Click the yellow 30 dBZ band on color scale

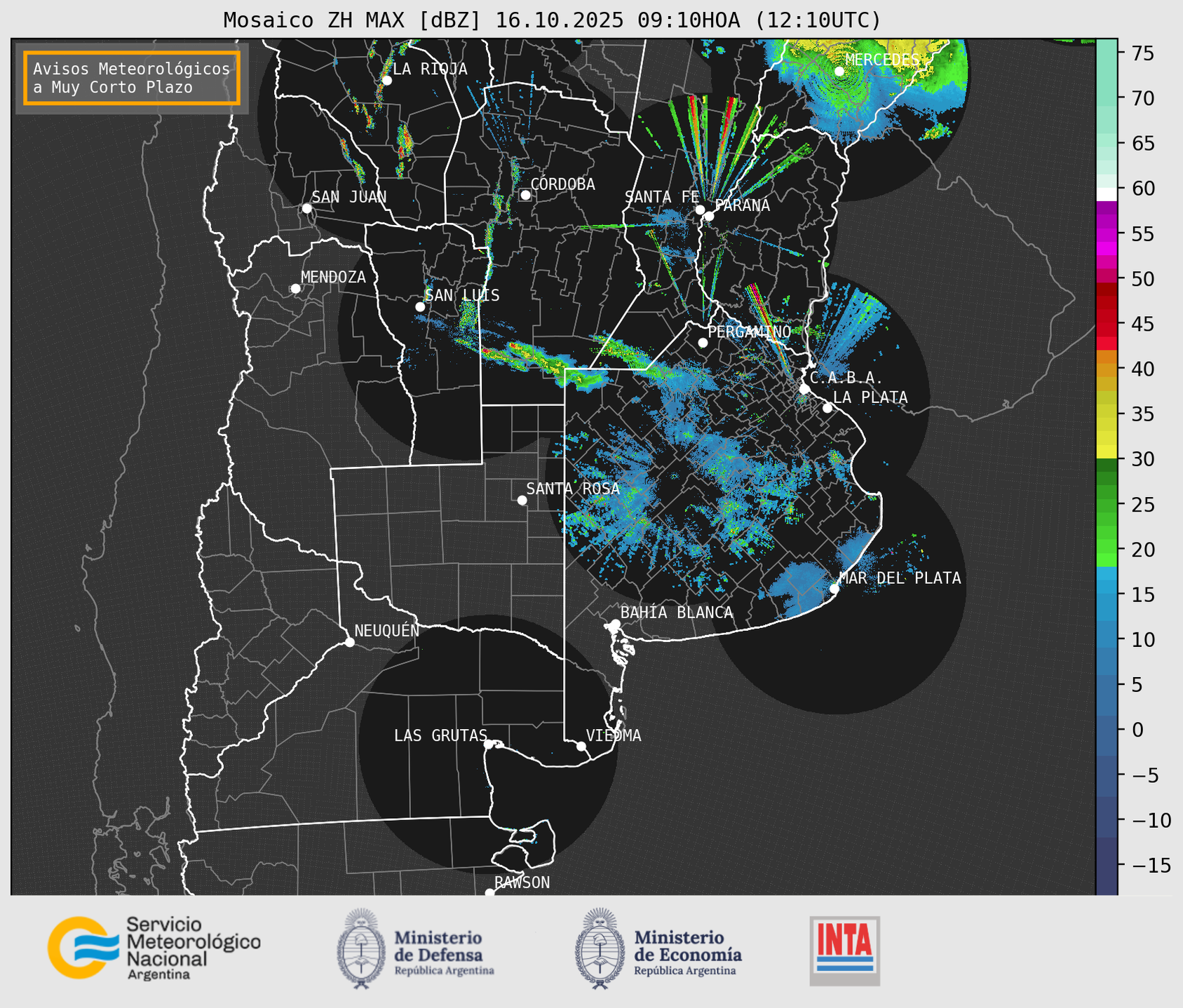pyautogui.click(x=1107, y=454)
